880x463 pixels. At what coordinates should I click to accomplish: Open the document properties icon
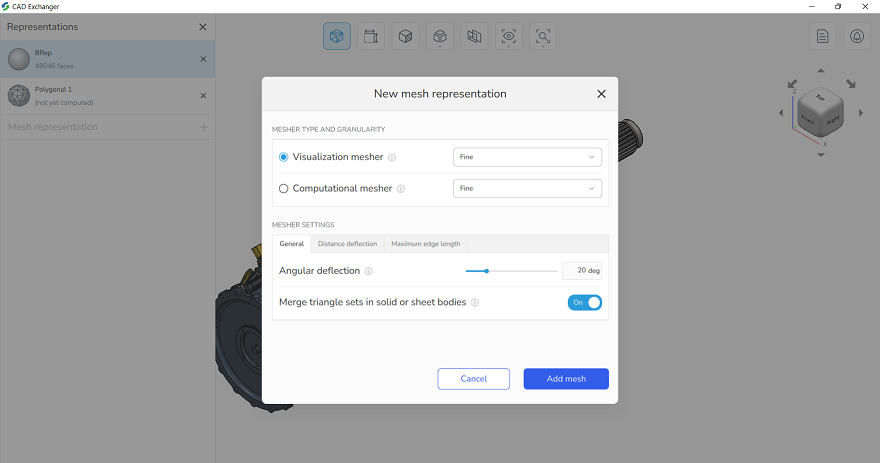point(823,36)
